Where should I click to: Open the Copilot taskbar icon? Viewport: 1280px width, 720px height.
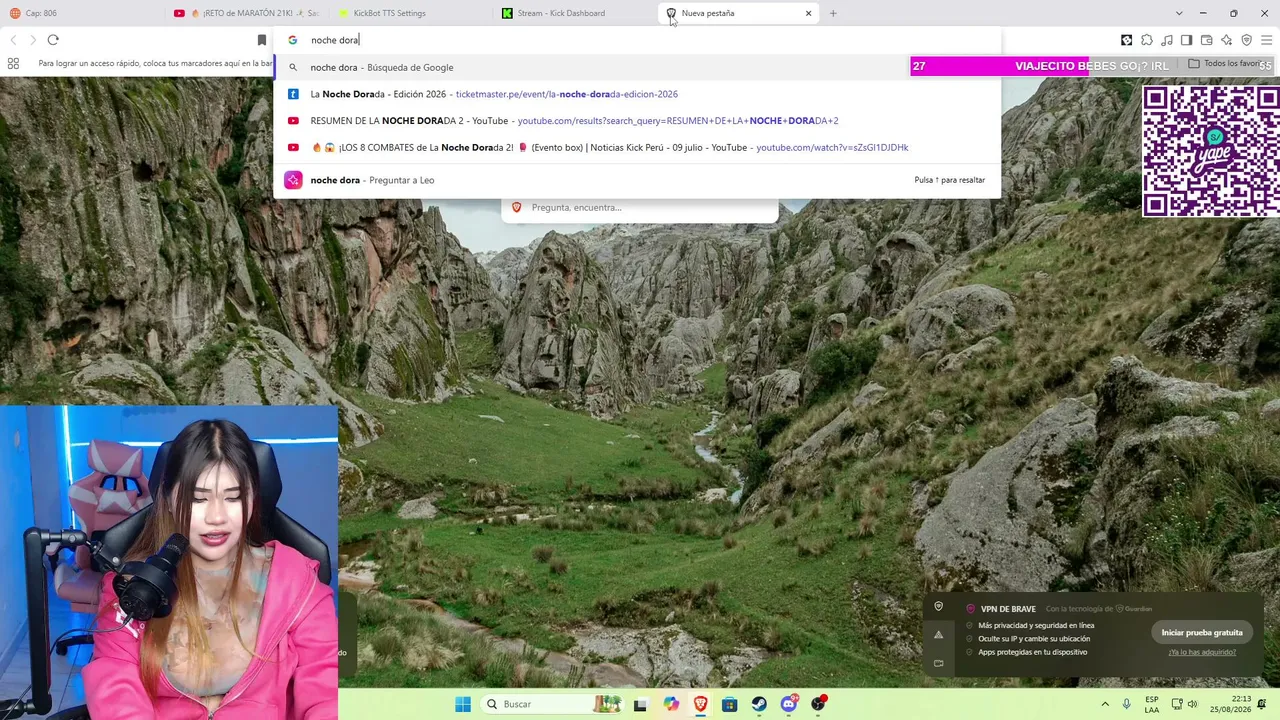(671, 704)
